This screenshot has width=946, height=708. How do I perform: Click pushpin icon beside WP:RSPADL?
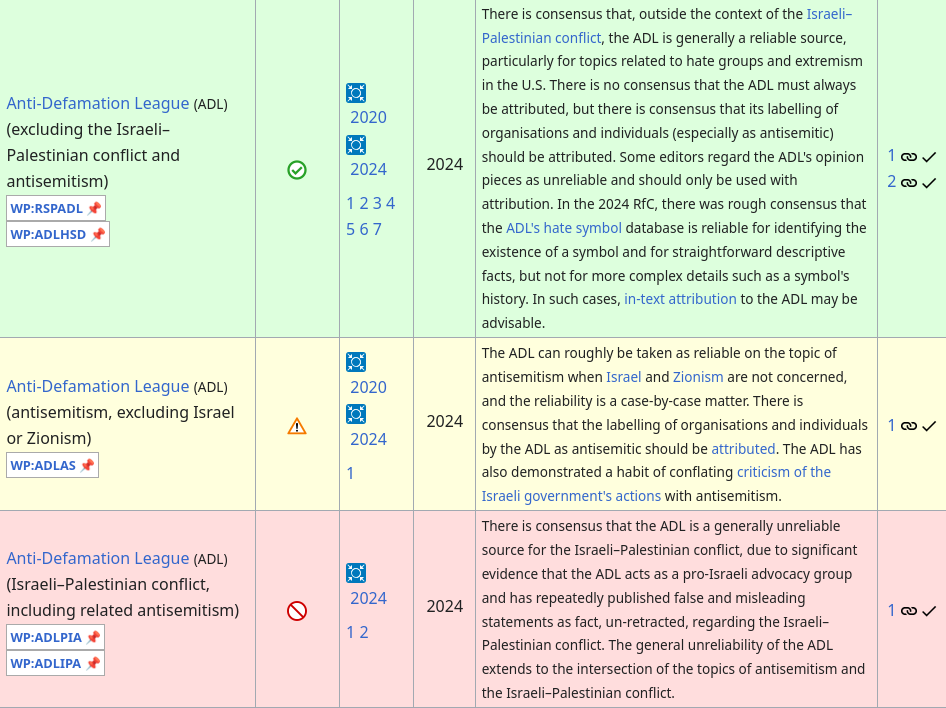tap(94, 209)
